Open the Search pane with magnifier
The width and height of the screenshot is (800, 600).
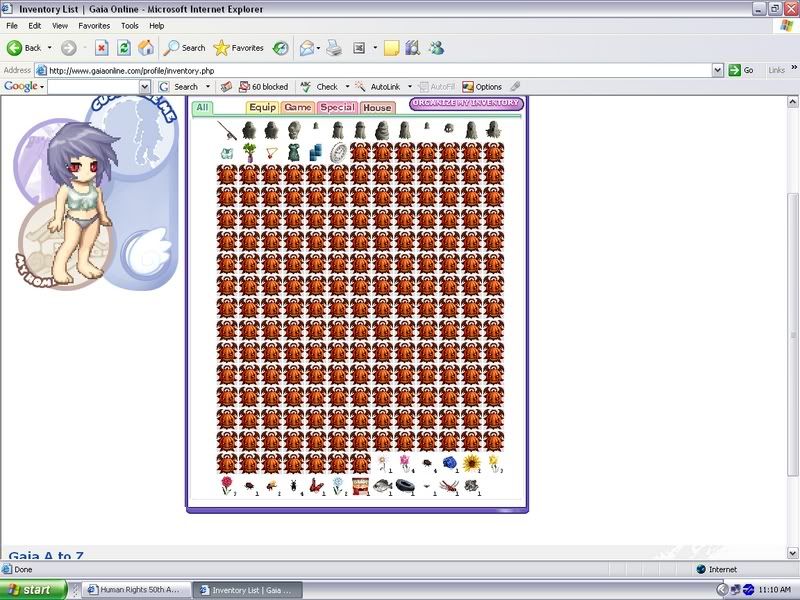(184, 48)
